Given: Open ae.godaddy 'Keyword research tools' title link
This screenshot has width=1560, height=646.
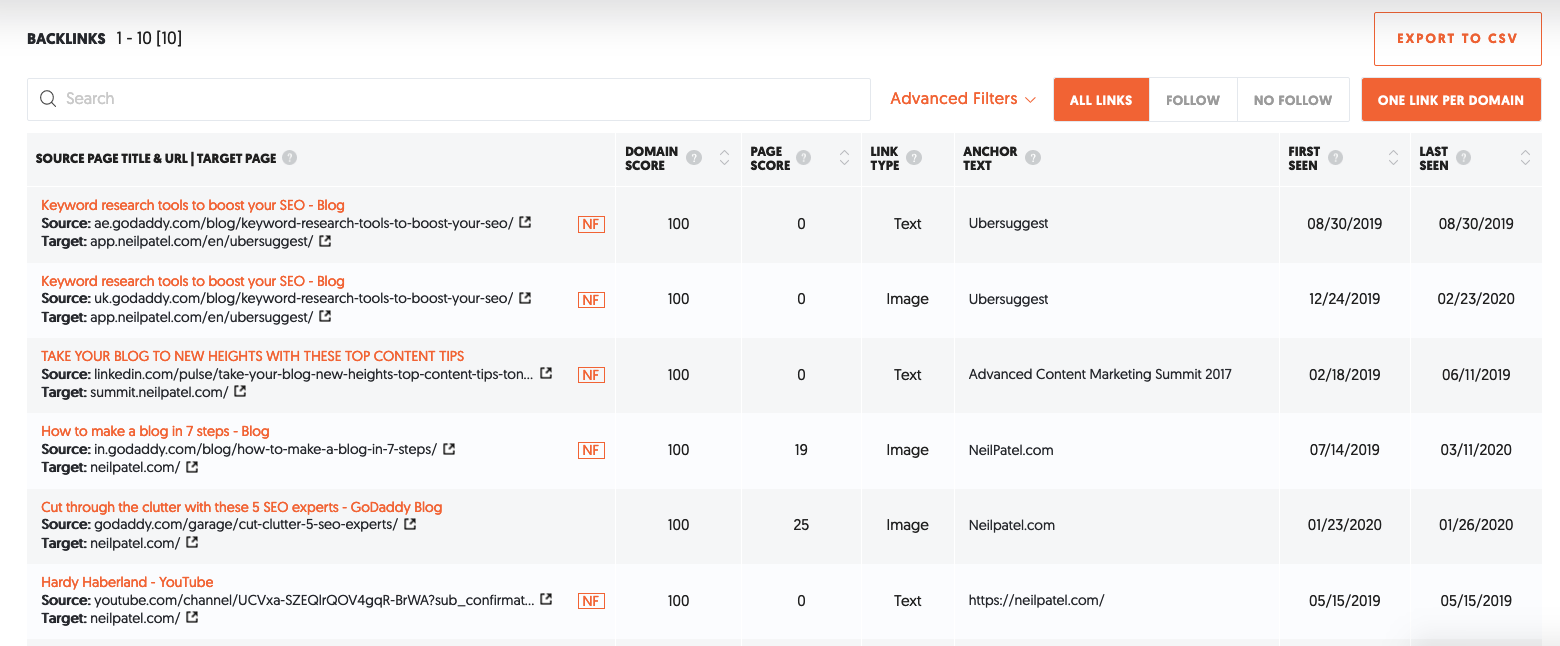Looking at the screenshot, I should [193, 205].
